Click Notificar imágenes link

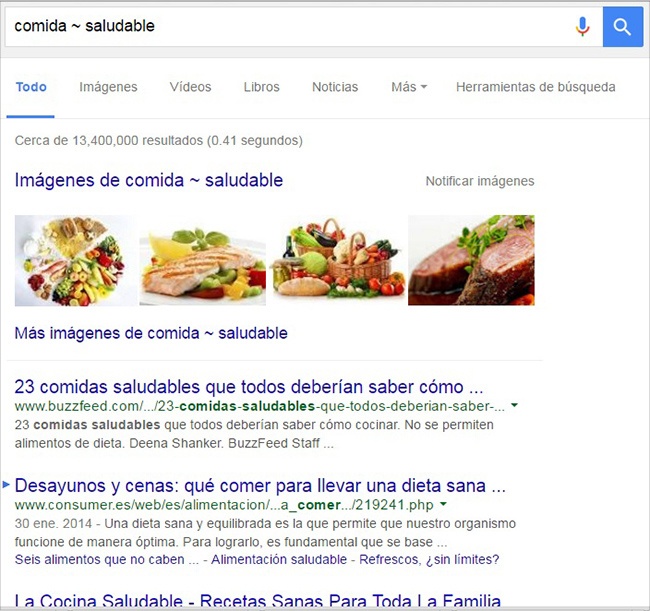480,181
